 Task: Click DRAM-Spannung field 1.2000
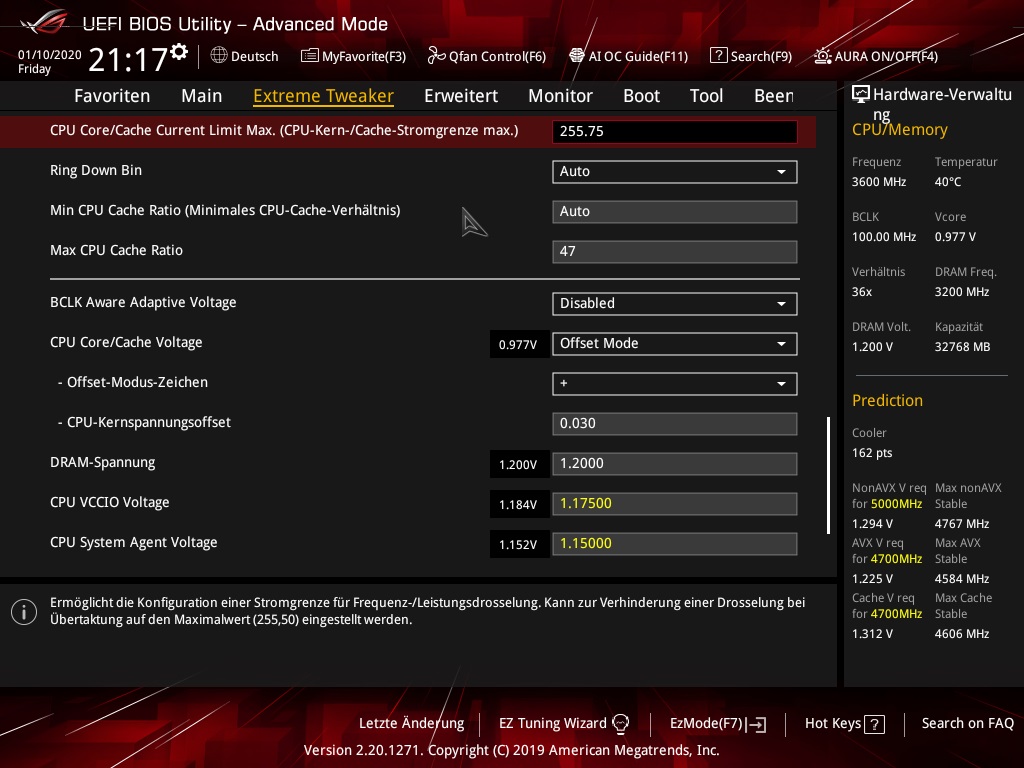(675, 464)
